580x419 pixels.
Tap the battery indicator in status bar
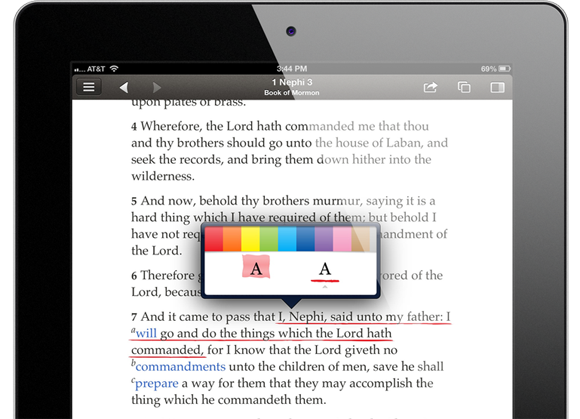(505, 69)
